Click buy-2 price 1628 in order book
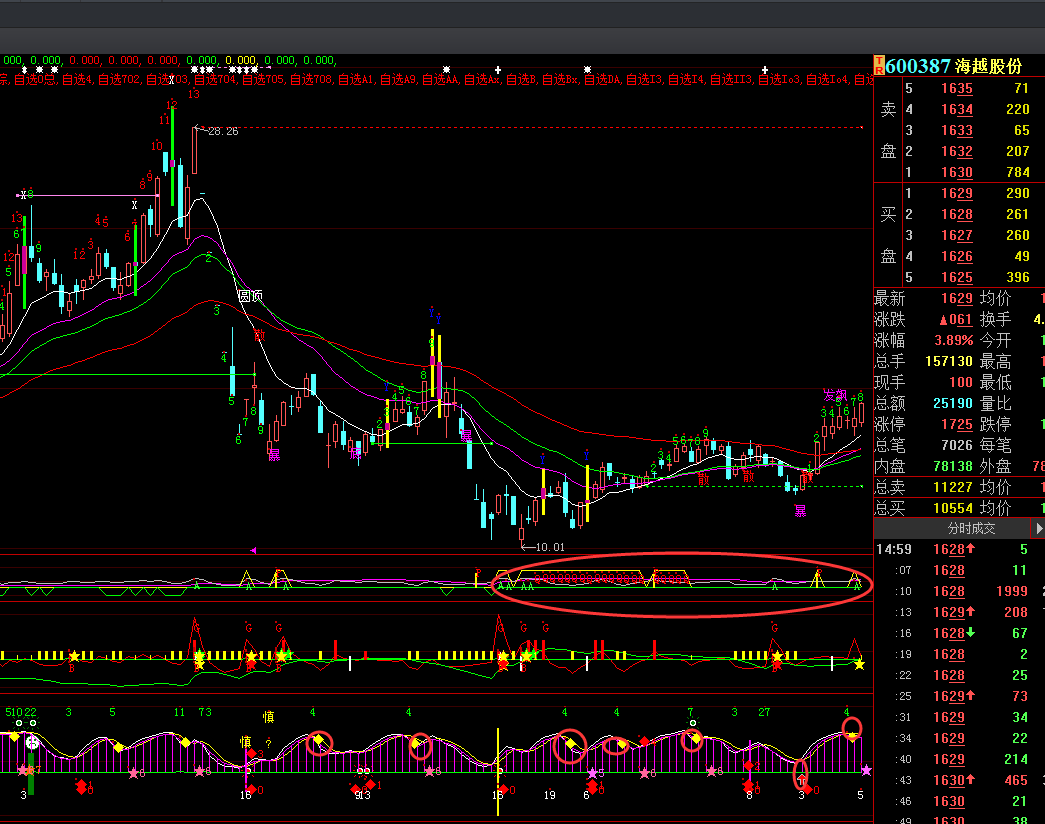This screenshot has height=824, width=1045. point(956,215)
